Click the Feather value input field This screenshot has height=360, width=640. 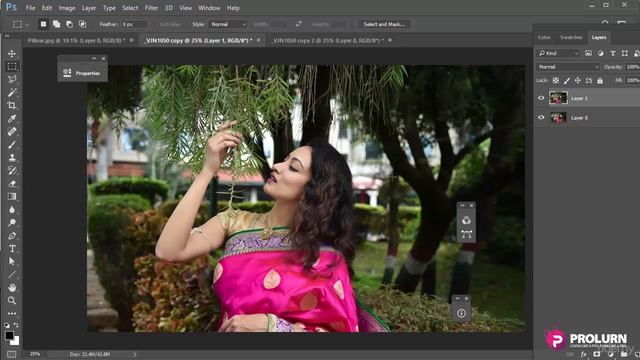coord(134,24)
